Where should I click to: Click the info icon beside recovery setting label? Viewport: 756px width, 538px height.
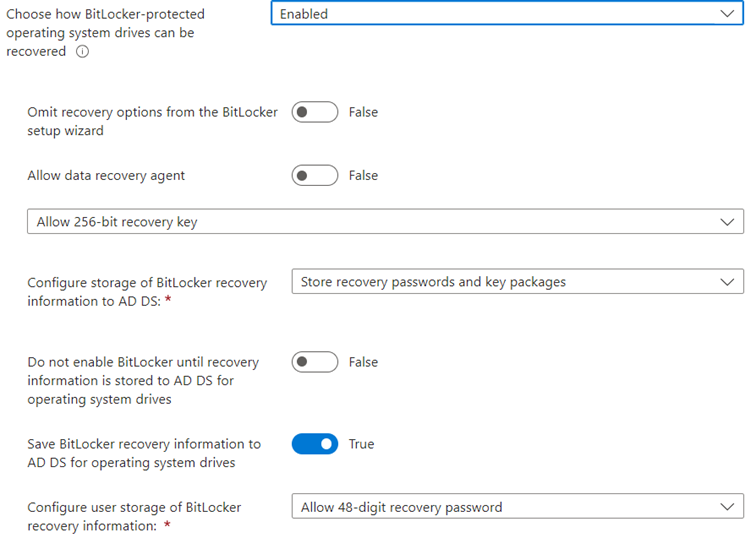point(82,52)
